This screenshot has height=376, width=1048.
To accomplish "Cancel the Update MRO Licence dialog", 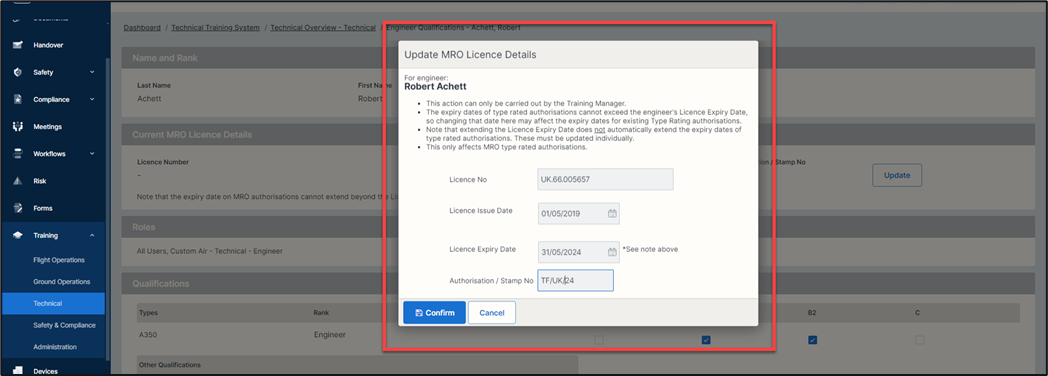I will coord(492,313).
